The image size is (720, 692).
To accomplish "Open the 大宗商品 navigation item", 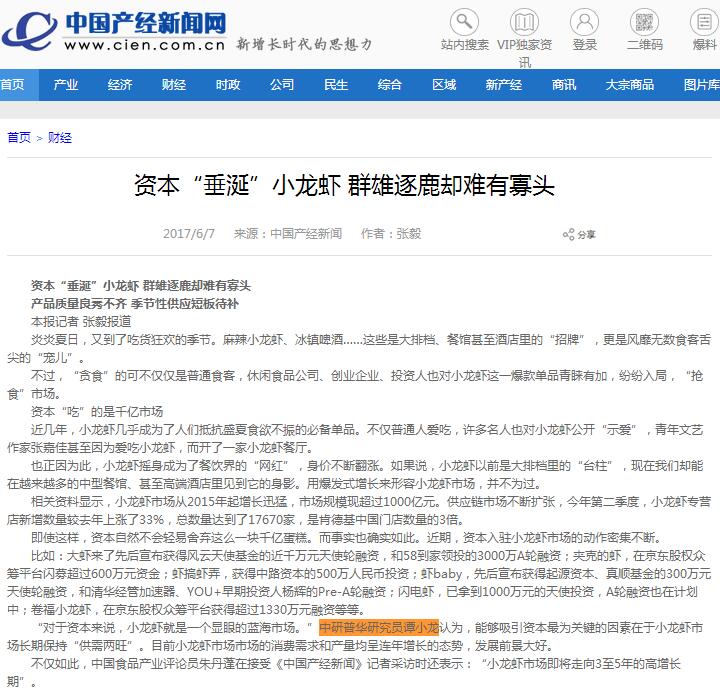I will click(630, 84).
